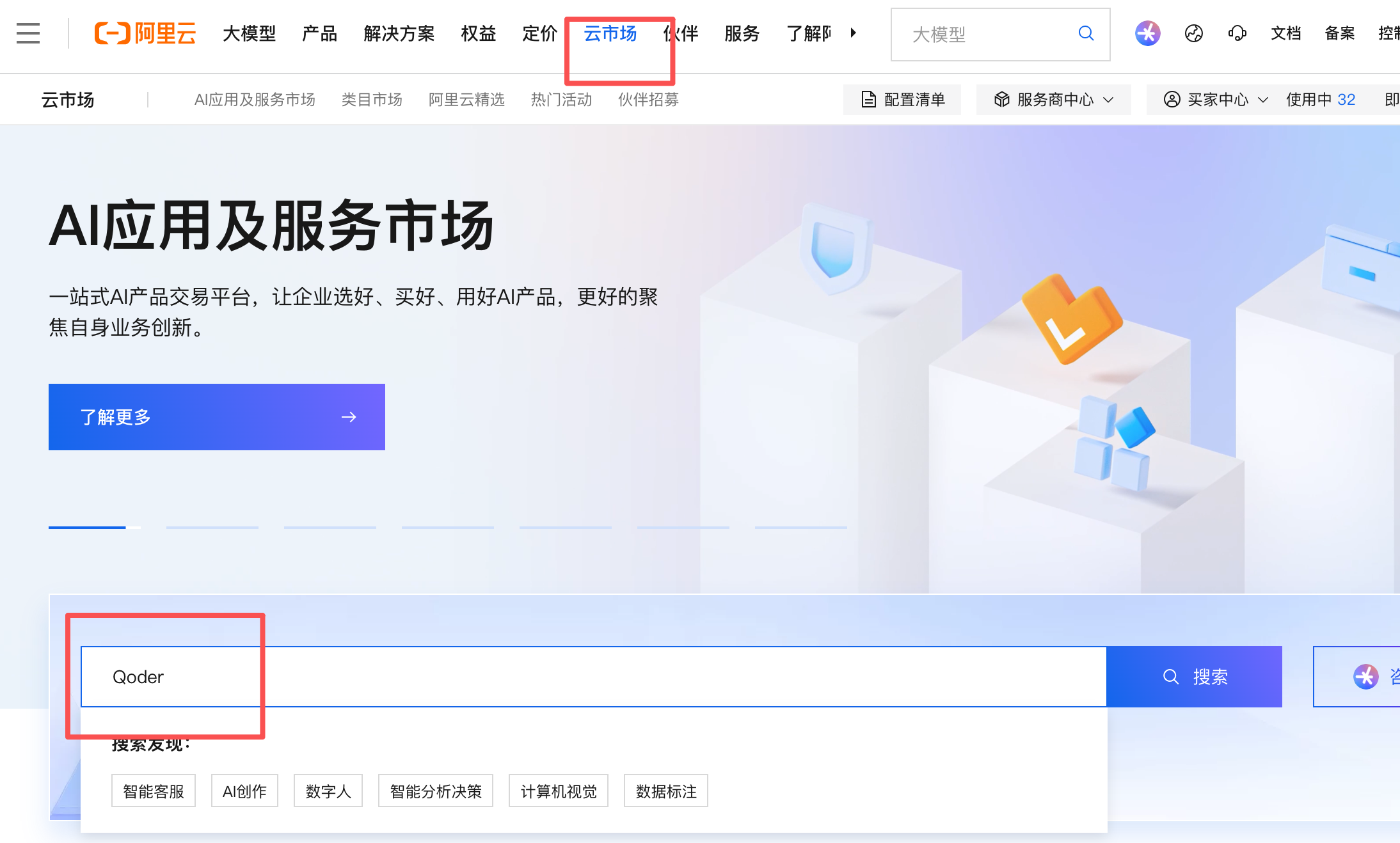Switch to AI应用及服务市场 tab

click(x=255, y=100)
